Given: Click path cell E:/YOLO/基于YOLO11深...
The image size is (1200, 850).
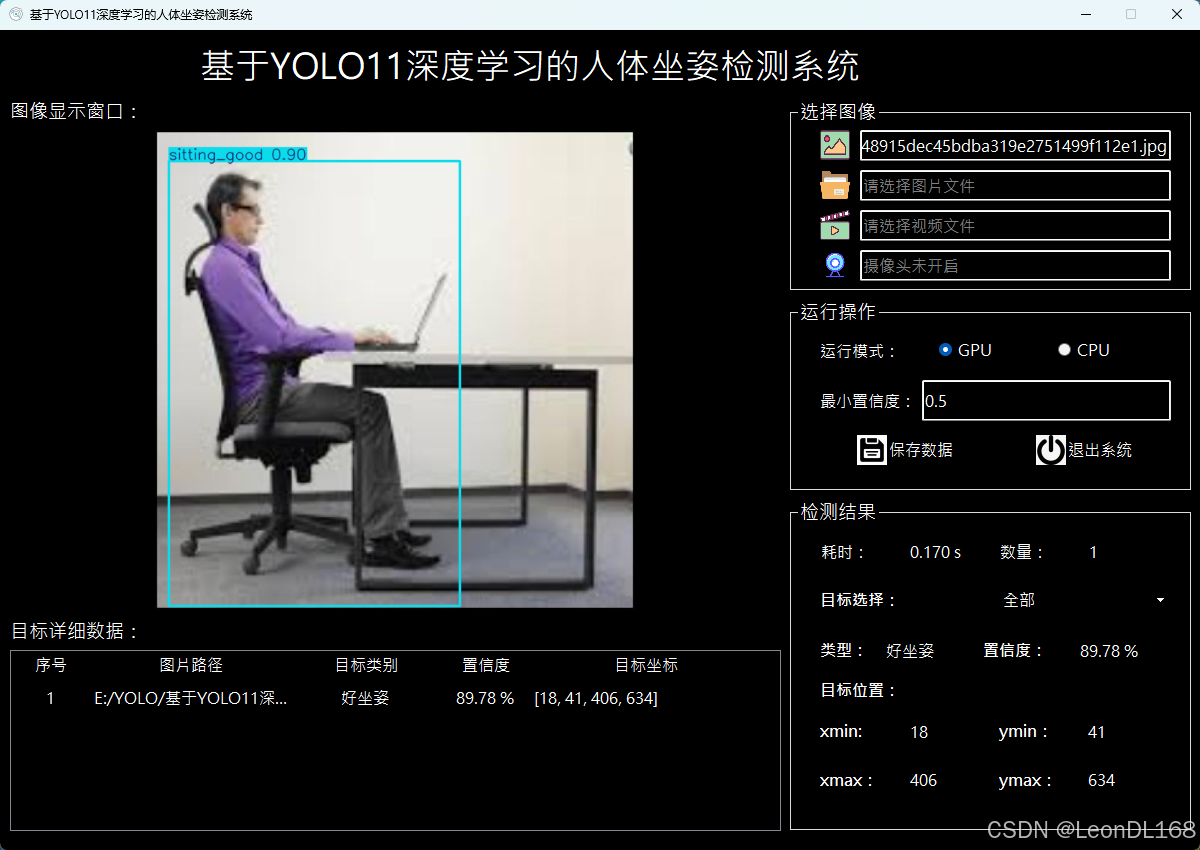Looking at the screenshot, I should (191, 698).
